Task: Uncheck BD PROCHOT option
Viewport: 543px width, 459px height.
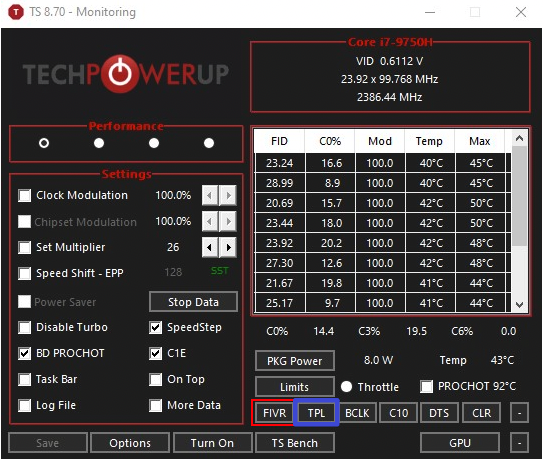Action: (25, 353)
